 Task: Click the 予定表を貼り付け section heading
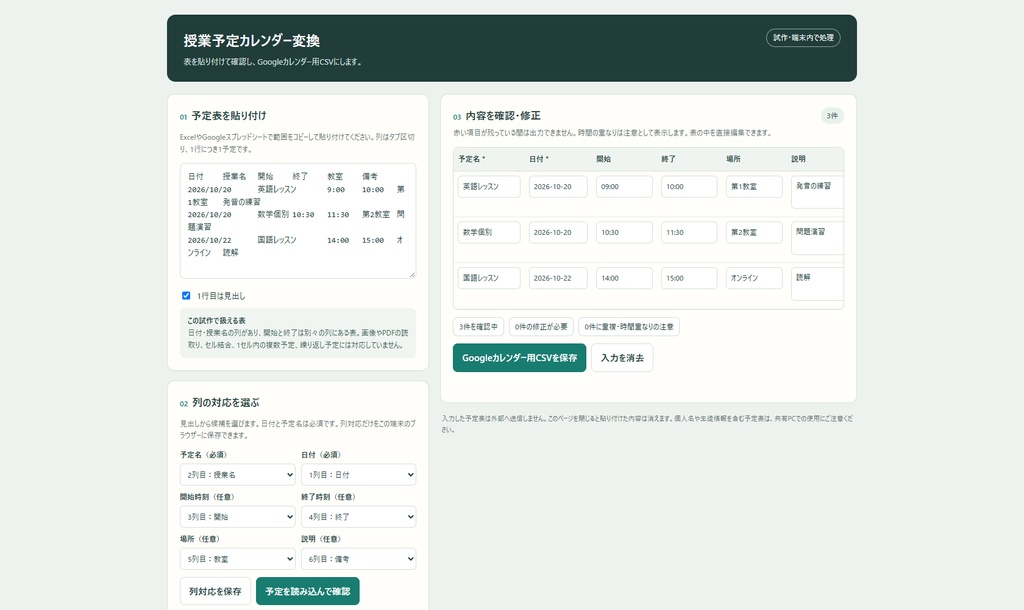pos(229,116)
